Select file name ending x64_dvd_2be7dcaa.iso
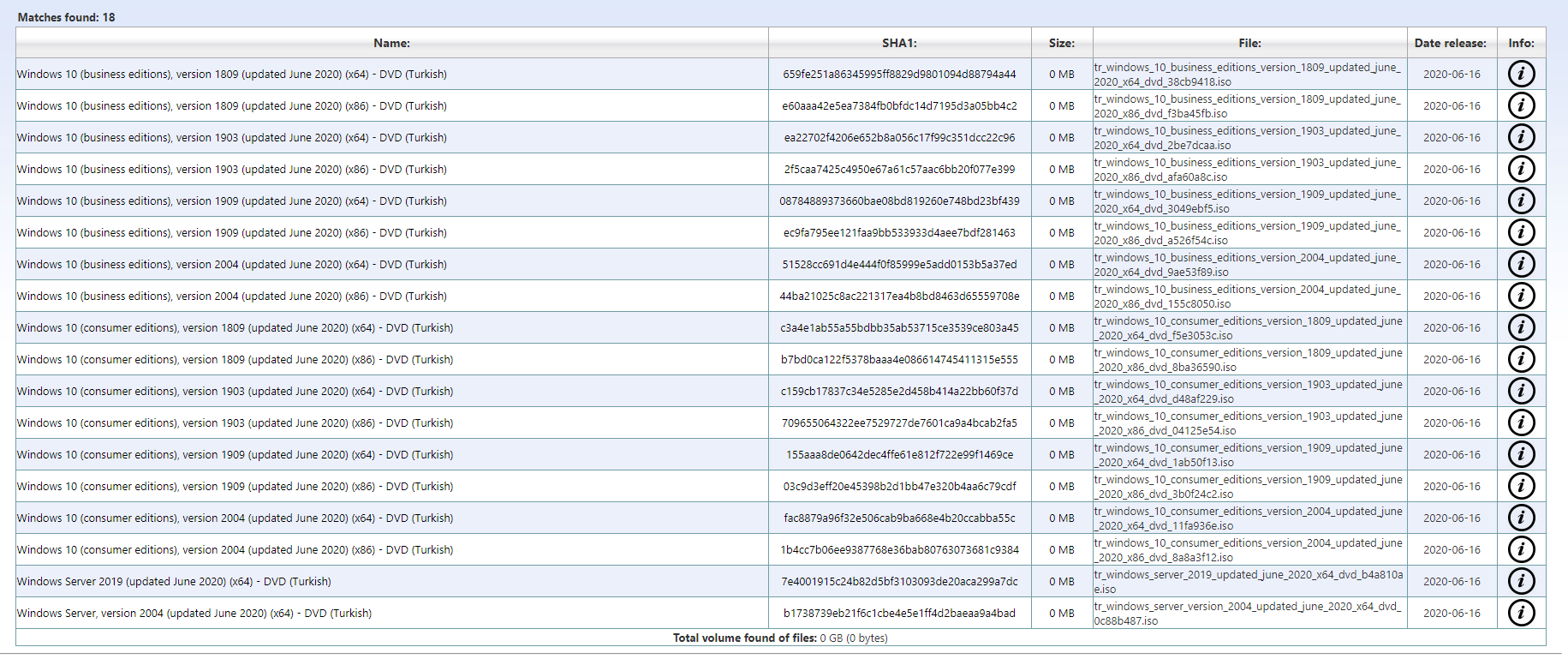The height and width of the screenshot is (659, 1568). pyautogui.click(x=1248, y=138)
